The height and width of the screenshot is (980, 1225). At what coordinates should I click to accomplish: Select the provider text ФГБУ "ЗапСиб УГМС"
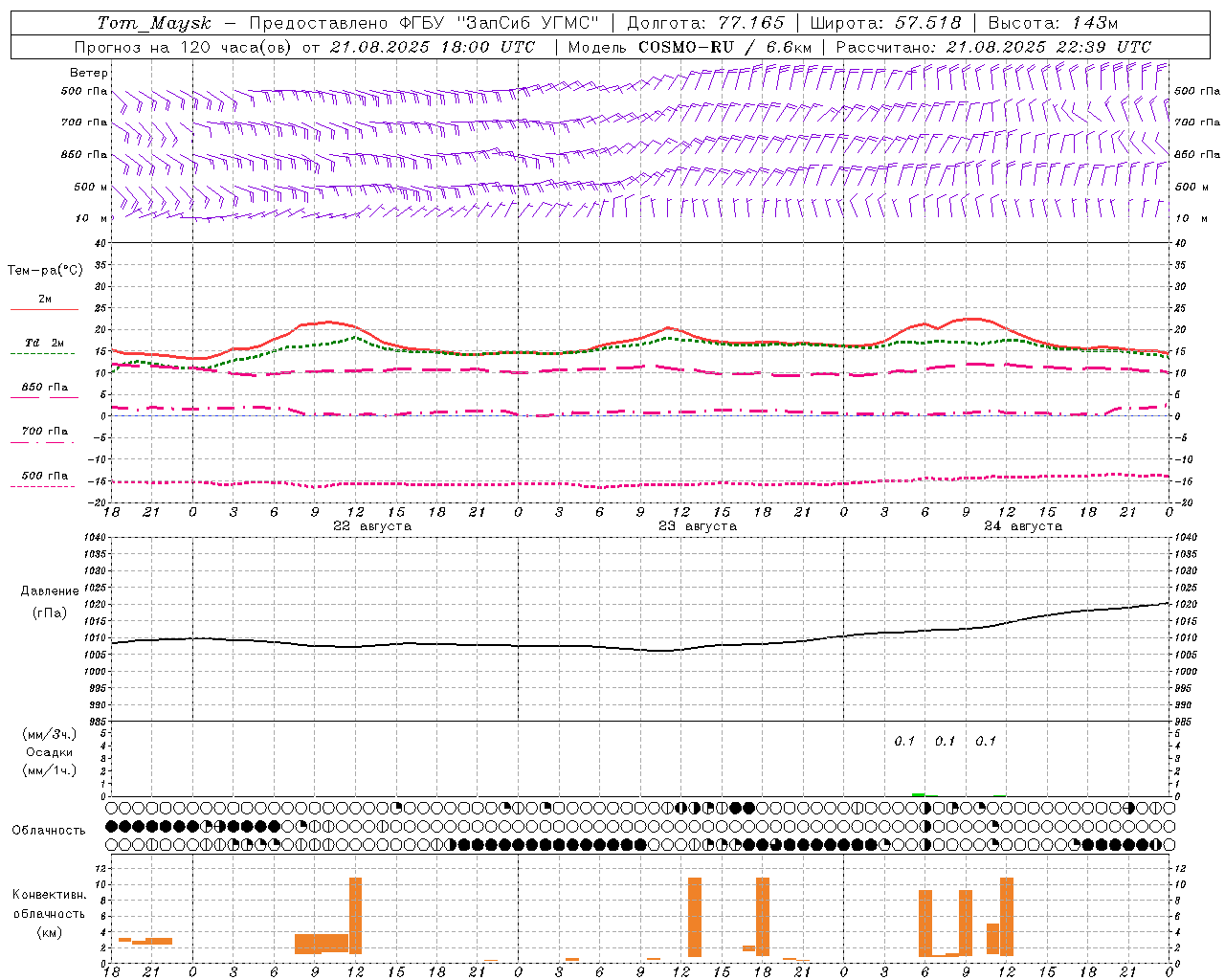tap(500, 23)
